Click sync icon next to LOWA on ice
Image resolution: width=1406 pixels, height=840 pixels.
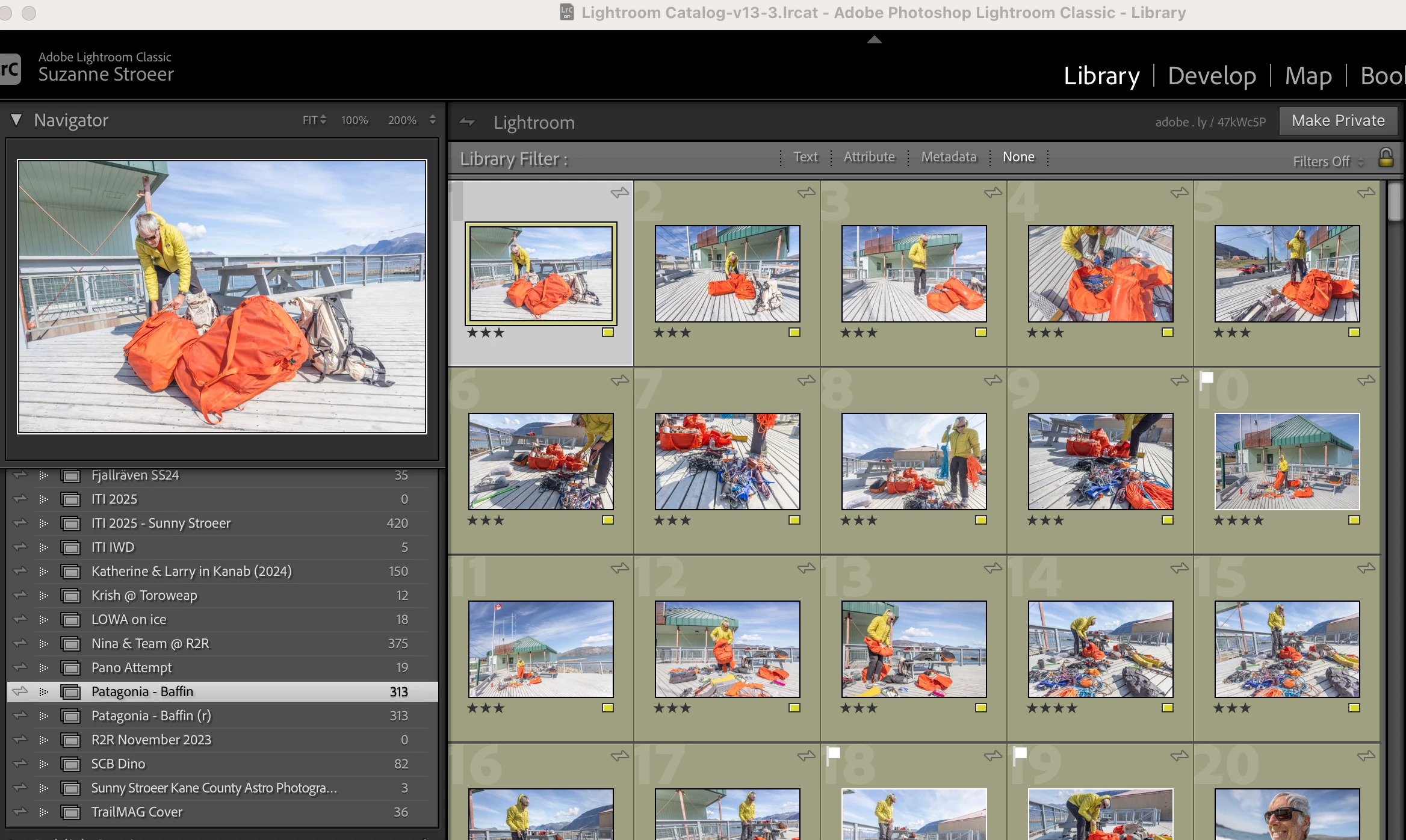[x=20, y=619]
